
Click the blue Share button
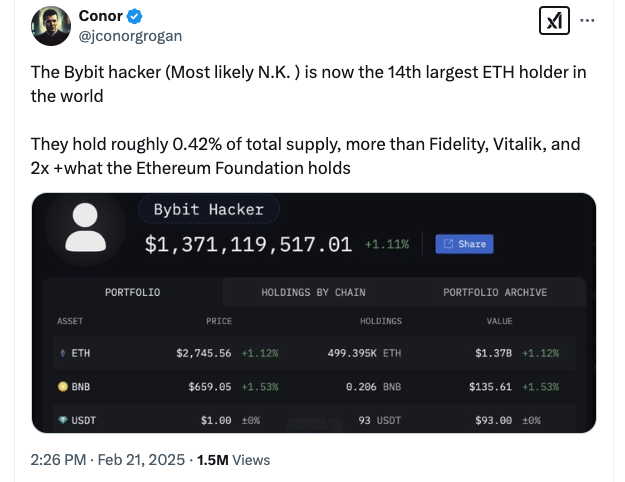(x=464, y=244)
